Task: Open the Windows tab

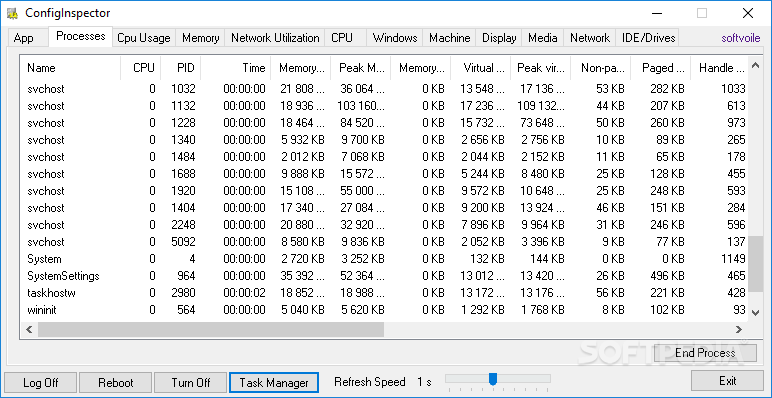Action: (x=395, y=38)
